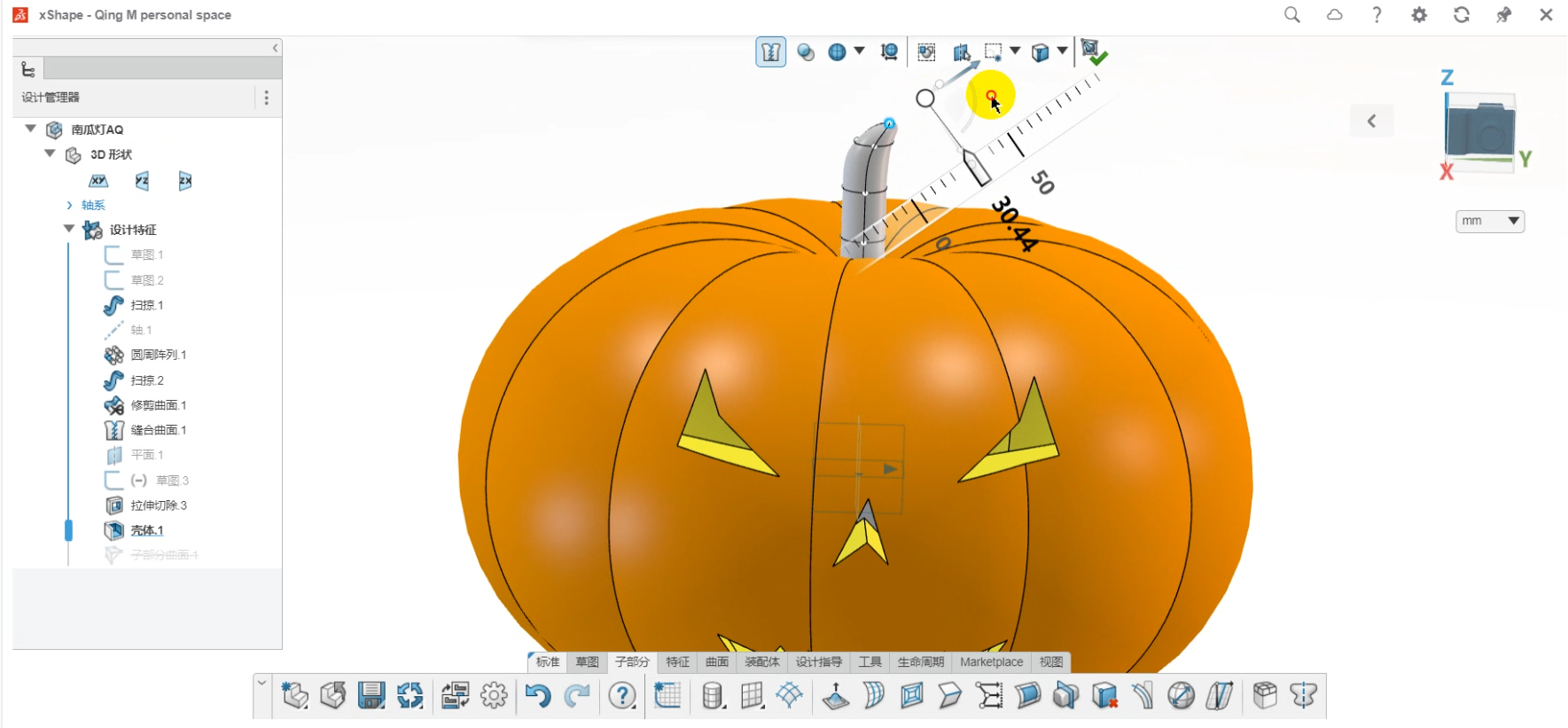Toggle the active stitch-surface tool in top toolbar
Screen dimensions: 1568x728
(770, 52)
